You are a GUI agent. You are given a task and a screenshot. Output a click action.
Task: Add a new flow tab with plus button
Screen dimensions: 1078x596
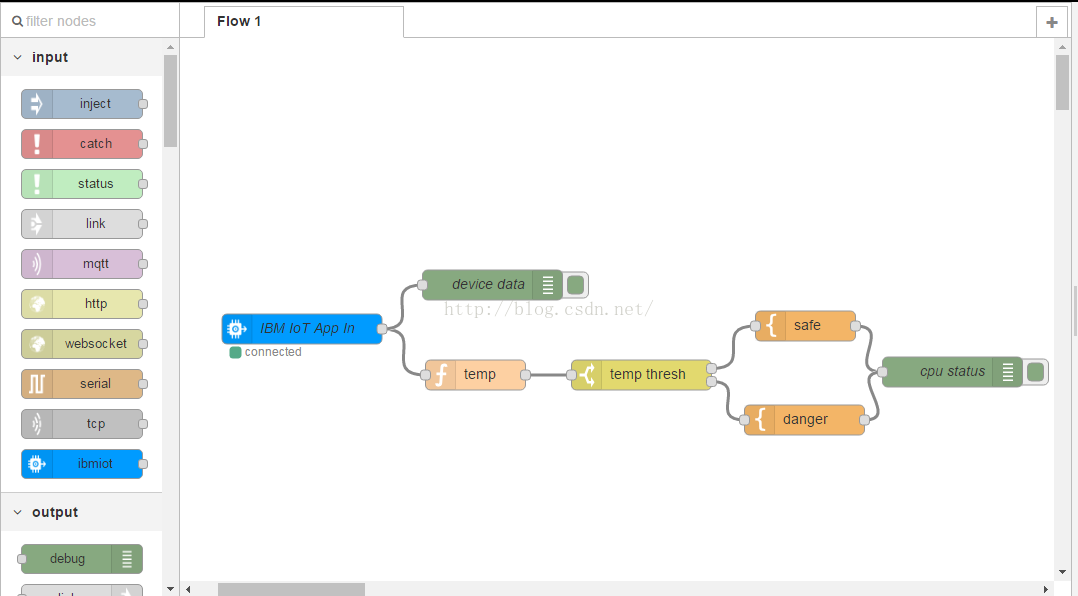tap(1051, 22)
